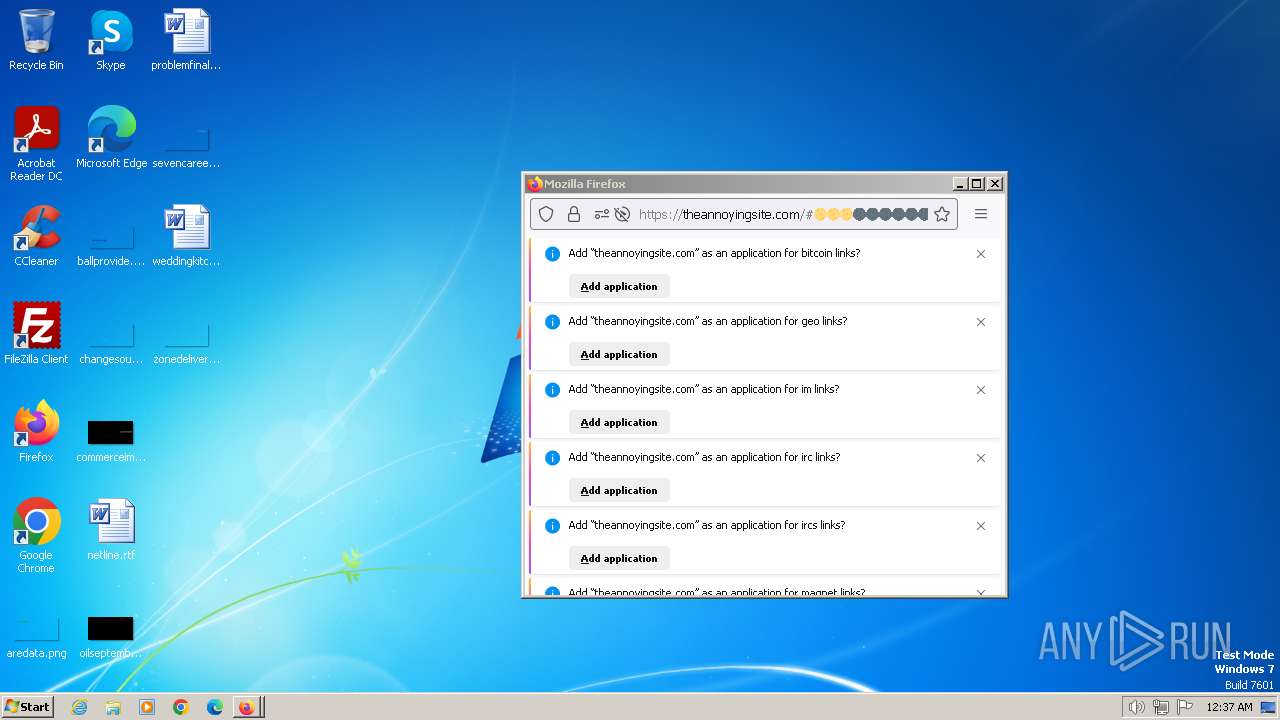Launch Microsoft Edge from the taskbar
Viewport: 1280px width, 720px height.
pos(215,707)
